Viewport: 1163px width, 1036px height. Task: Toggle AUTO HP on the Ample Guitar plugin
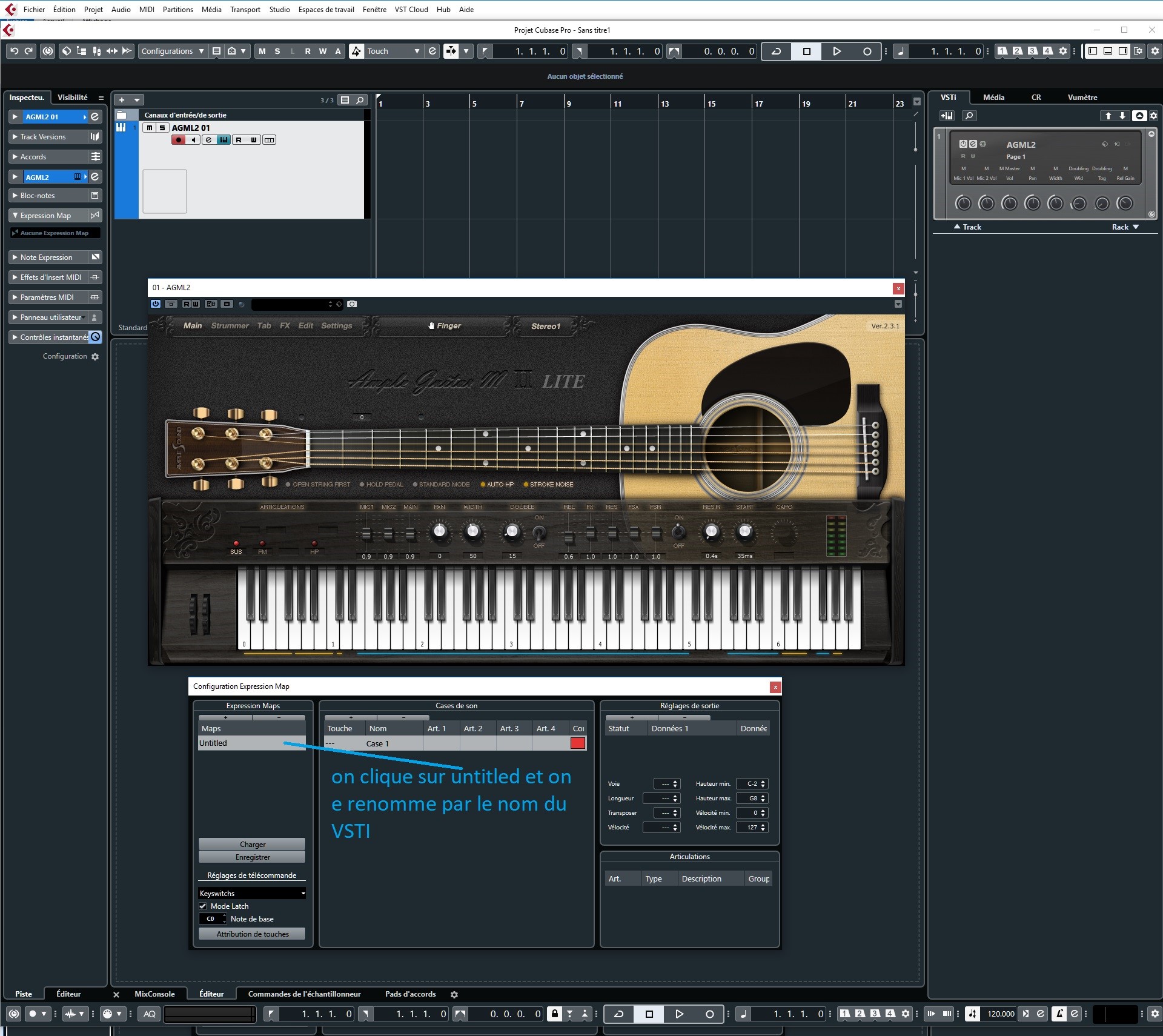(483, 485)
